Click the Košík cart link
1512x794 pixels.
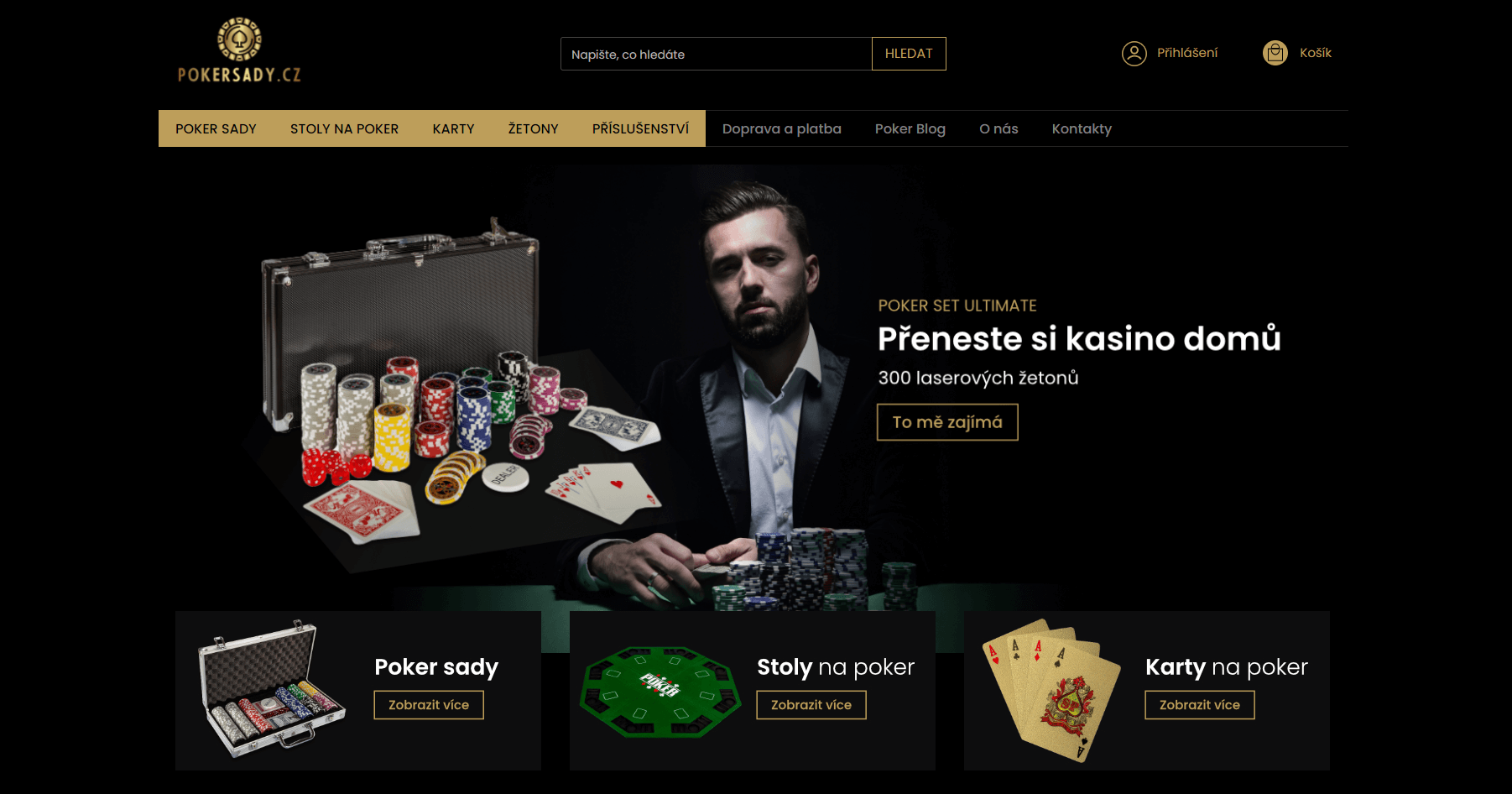coord(1316,53)
